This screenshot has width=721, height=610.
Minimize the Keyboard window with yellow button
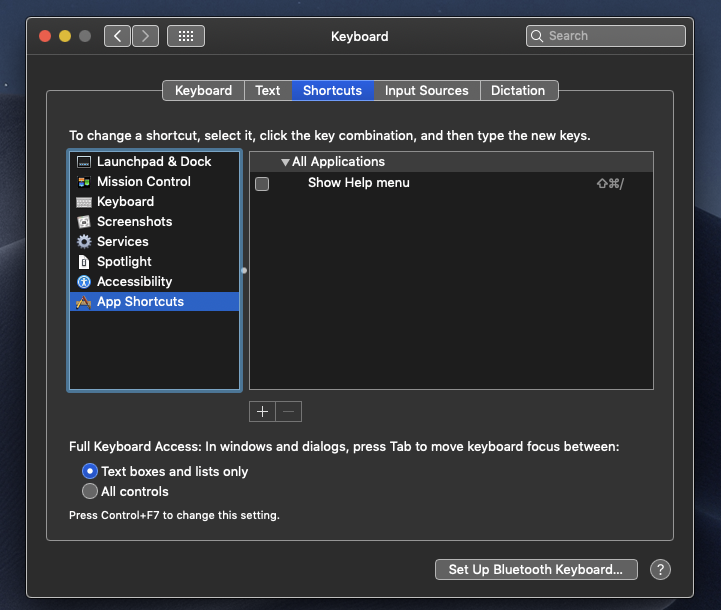tap(65, 36)
